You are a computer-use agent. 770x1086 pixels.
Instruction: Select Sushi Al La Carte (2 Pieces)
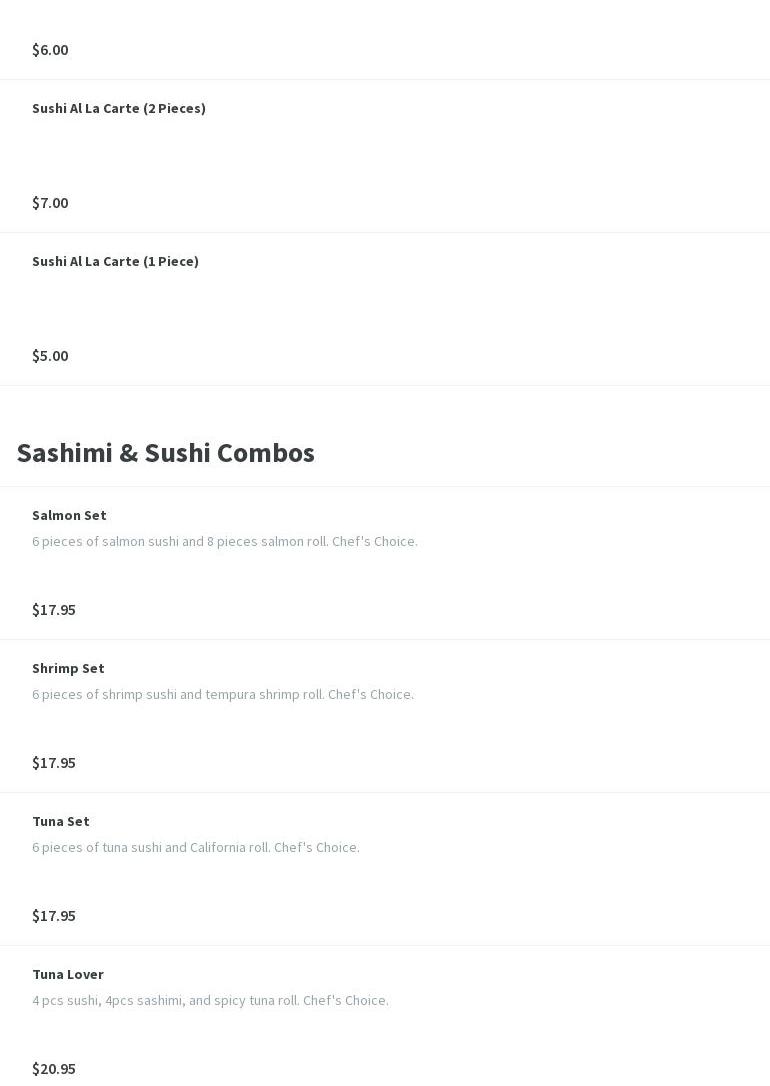[119, 108]
